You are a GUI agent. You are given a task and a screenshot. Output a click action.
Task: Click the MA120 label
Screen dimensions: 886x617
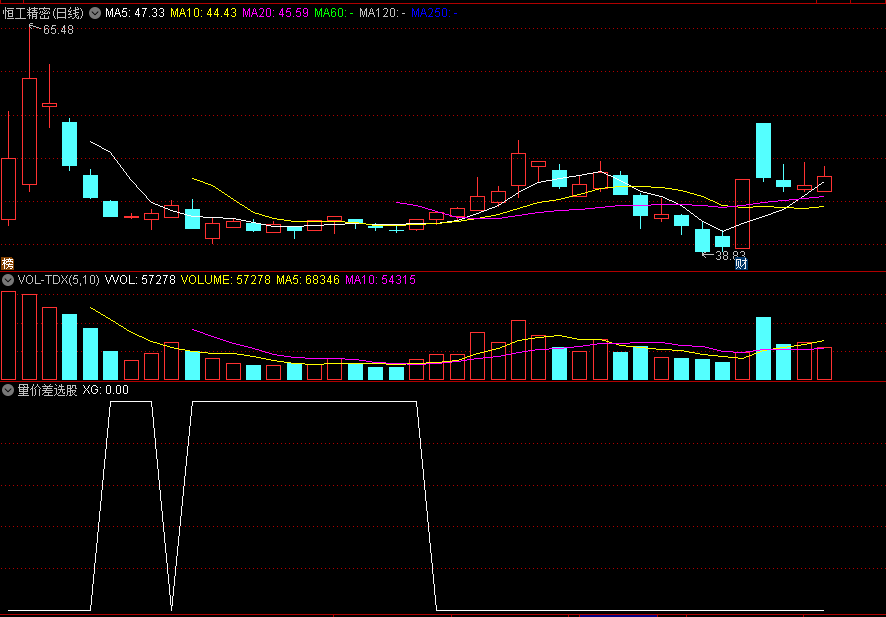pyautogui.click(x=383, y=12)
